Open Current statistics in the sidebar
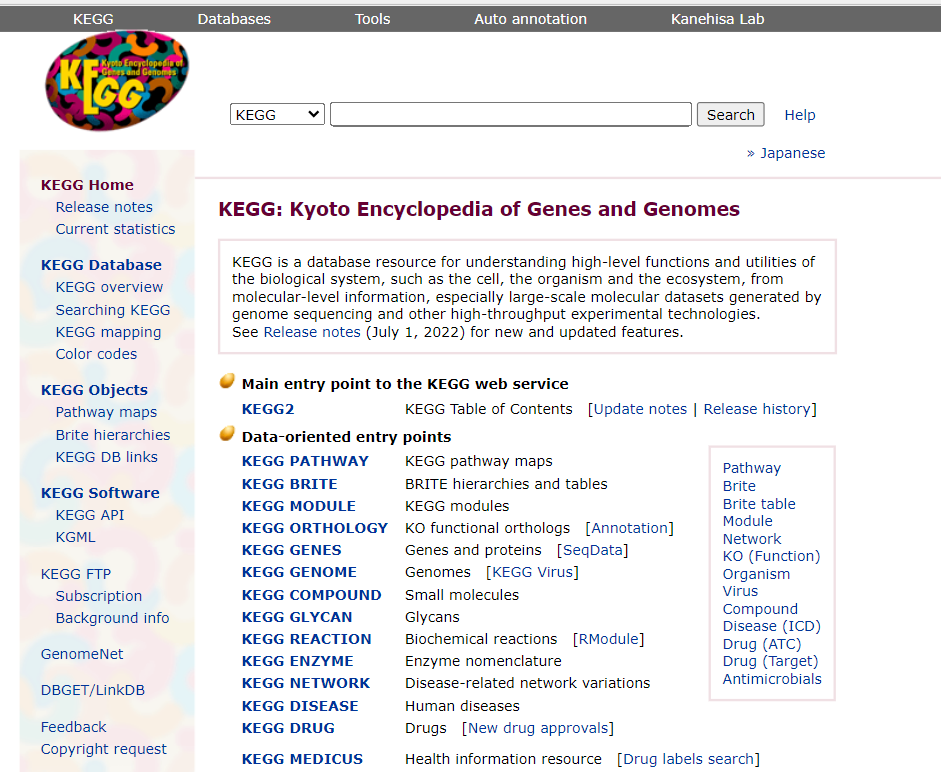The width and height of the screenshot is (941, 772). point(115,229)
